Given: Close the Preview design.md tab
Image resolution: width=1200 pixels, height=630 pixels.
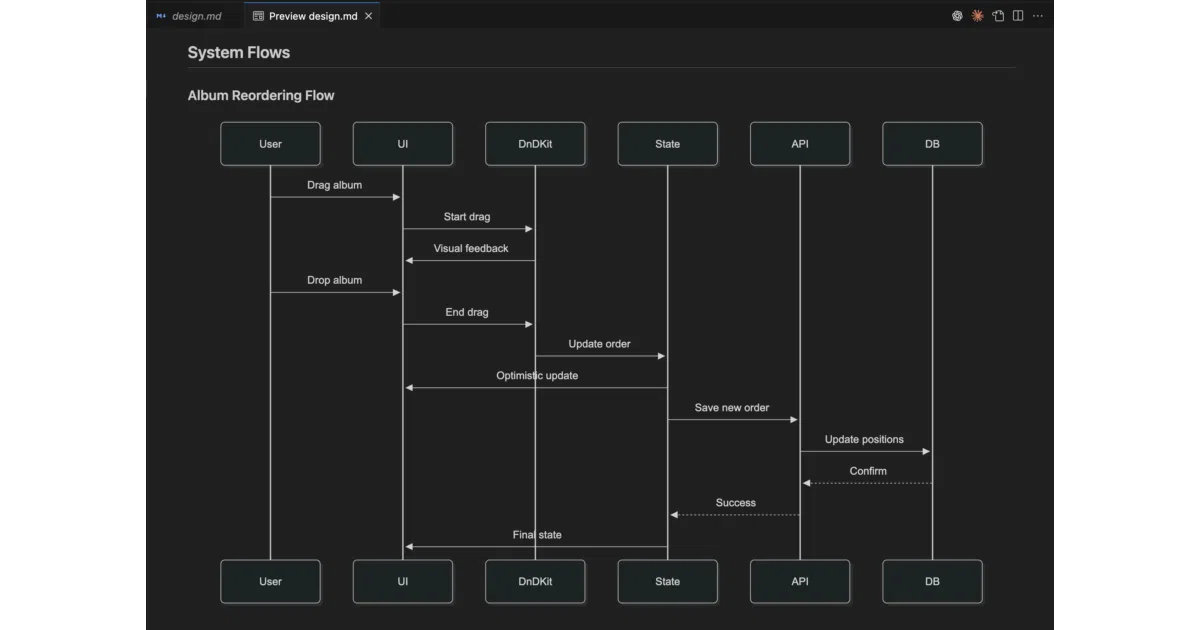Looking at the screenshot, I should [369, 16].
